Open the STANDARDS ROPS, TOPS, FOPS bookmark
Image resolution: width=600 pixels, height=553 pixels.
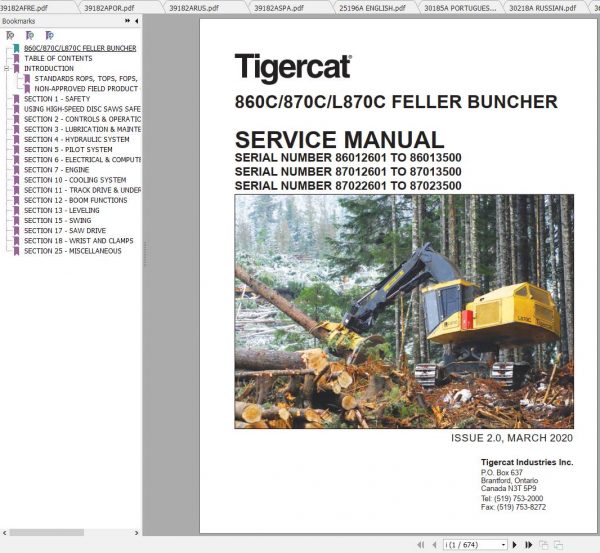tap(86, 78)
